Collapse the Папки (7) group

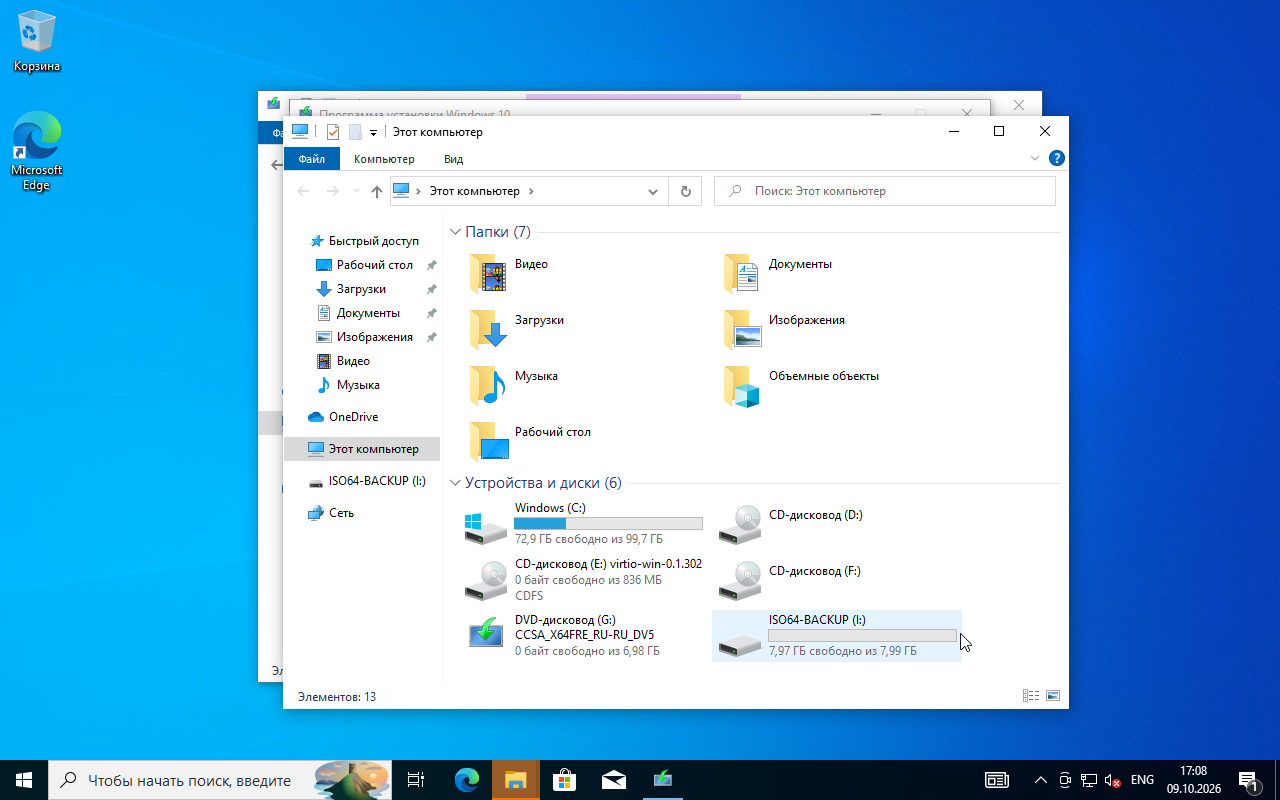pos(455,232)
